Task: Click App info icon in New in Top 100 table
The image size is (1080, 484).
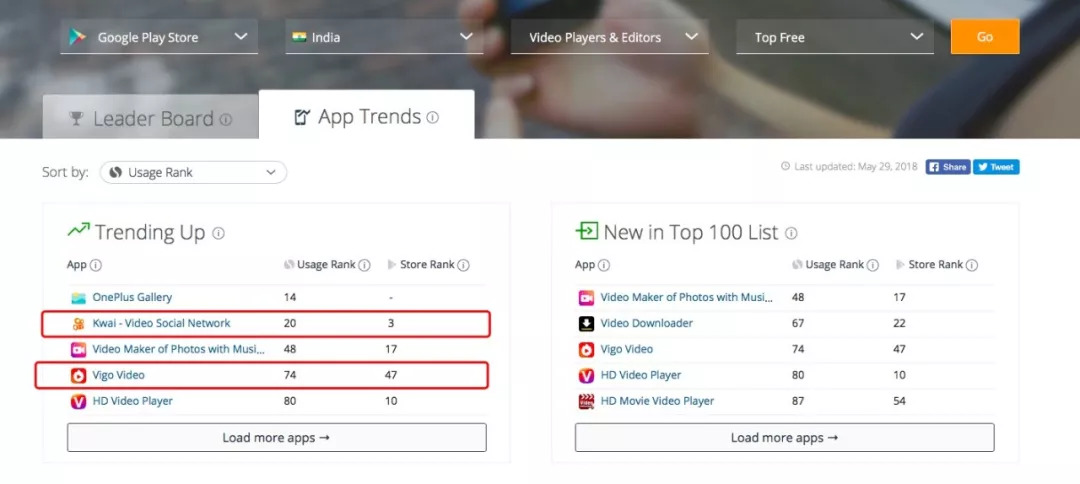Action: [604, 265]
